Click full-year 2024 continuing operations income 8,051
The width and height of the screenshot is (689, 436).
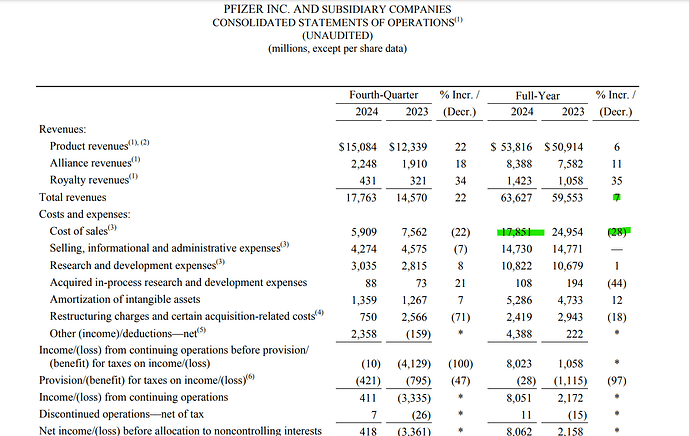[x=519, y=398]
